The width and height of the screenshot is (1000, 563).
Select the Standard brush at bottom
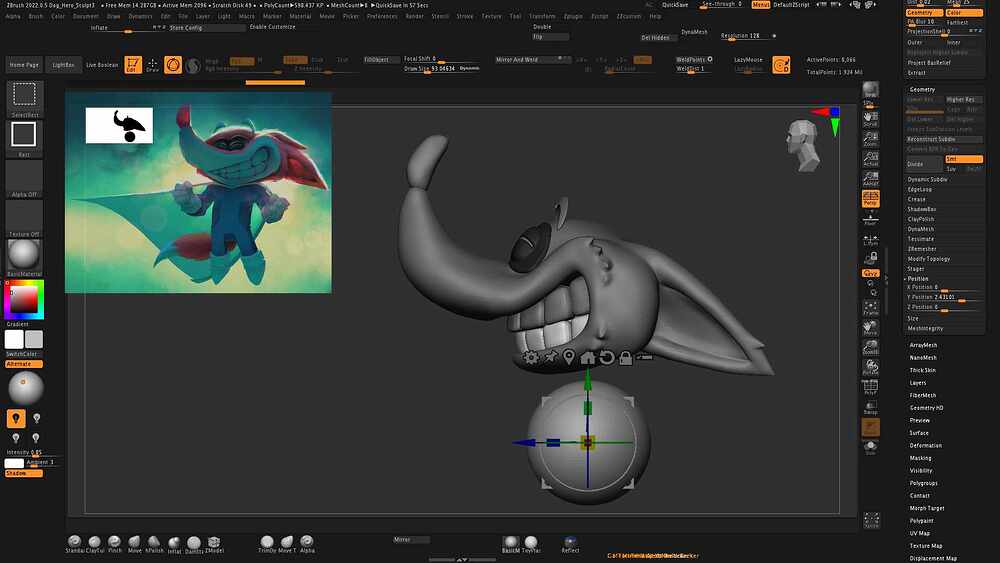(75, 543)
